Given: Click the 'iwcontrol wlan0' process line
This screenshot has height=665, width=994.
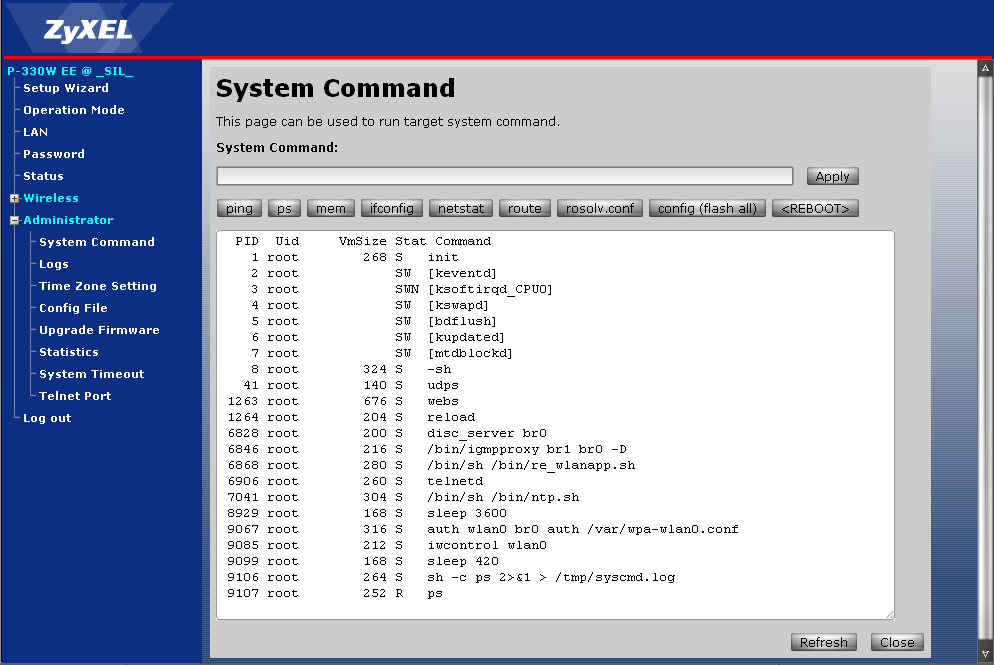Looking at the screenshot, I should (x=387, y=545).
